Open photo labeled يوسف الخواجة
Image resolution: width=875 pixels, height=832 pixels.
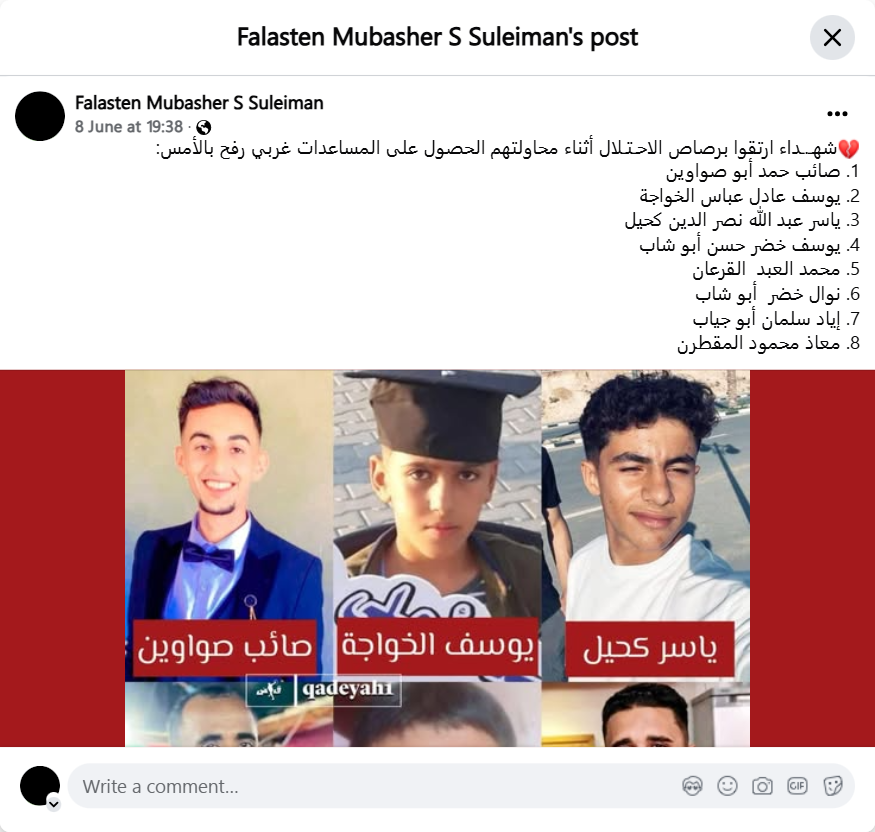[x=437, y=526]
